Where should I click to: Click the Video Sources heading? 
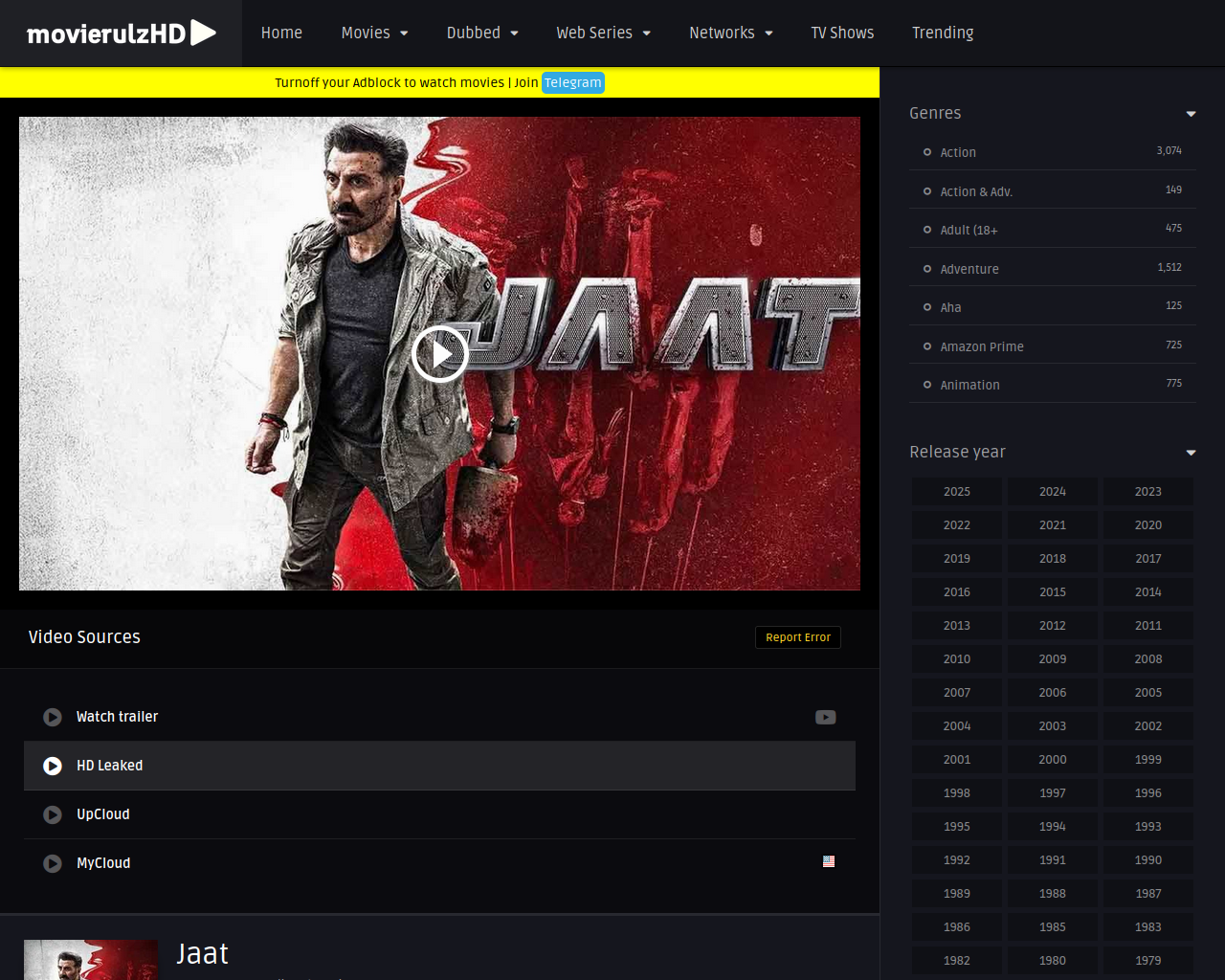click(x=84, y=637)
